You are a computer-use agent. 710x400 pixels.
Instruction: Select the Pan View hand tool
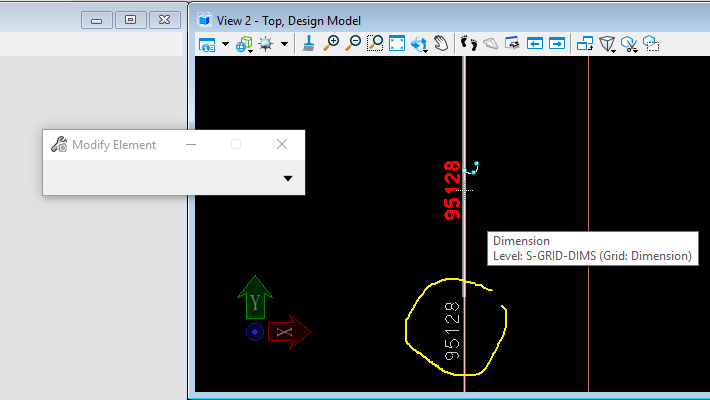[441, 43]
